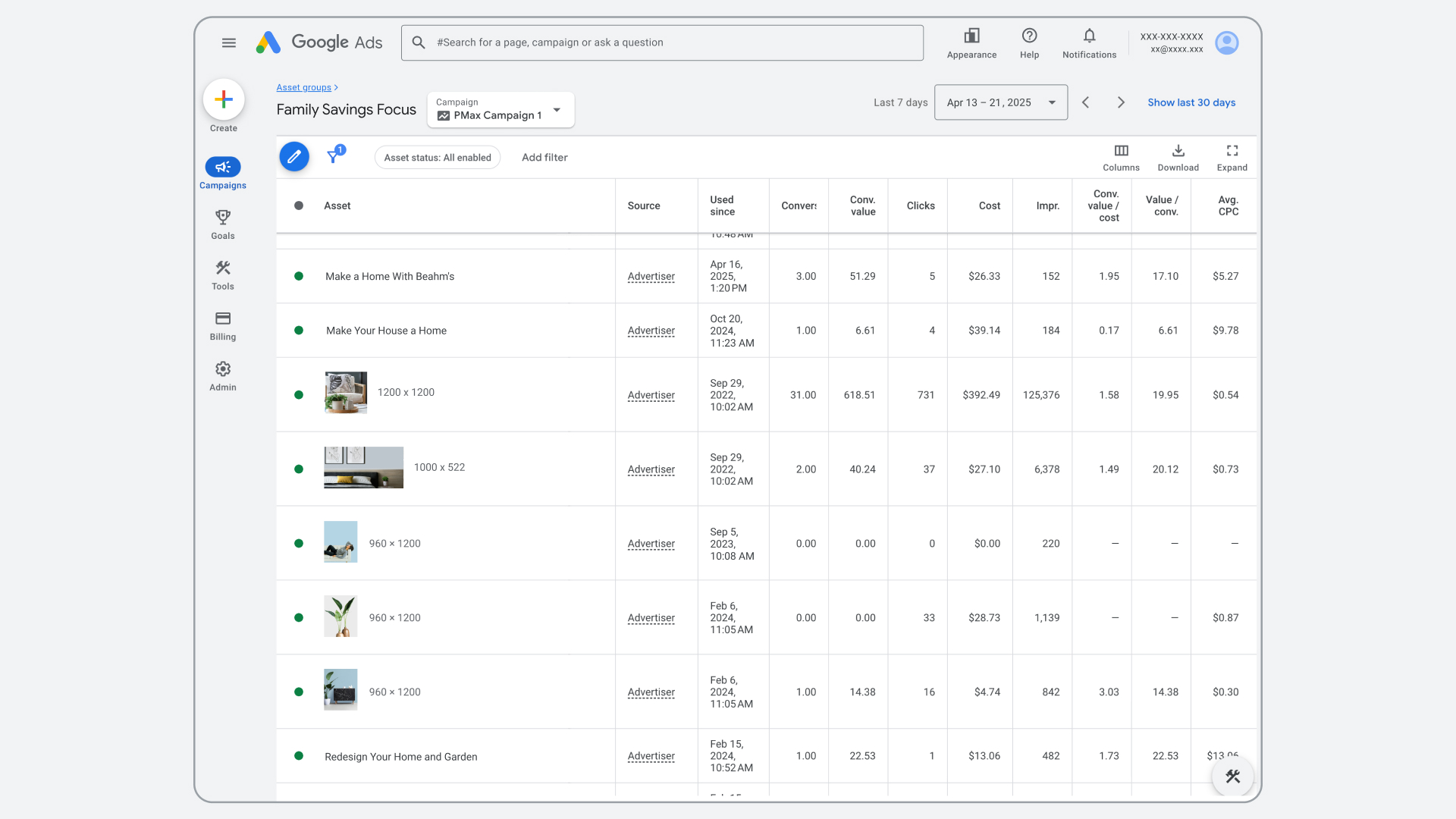Select Campaigns in the sidebar
This screenshot has height=819, width=1456.
click(222, 173)
